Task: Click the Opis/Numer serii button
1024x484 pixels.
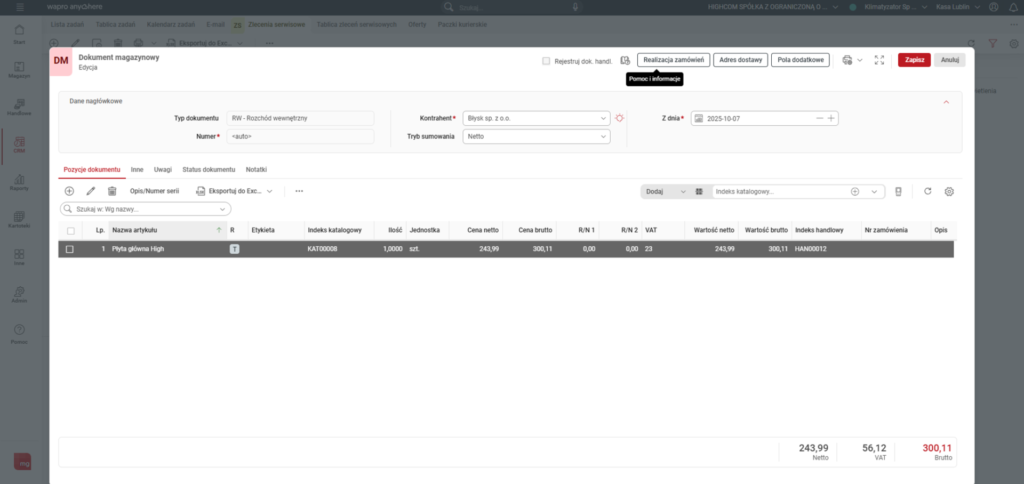Action: click(x=154, y=191)
